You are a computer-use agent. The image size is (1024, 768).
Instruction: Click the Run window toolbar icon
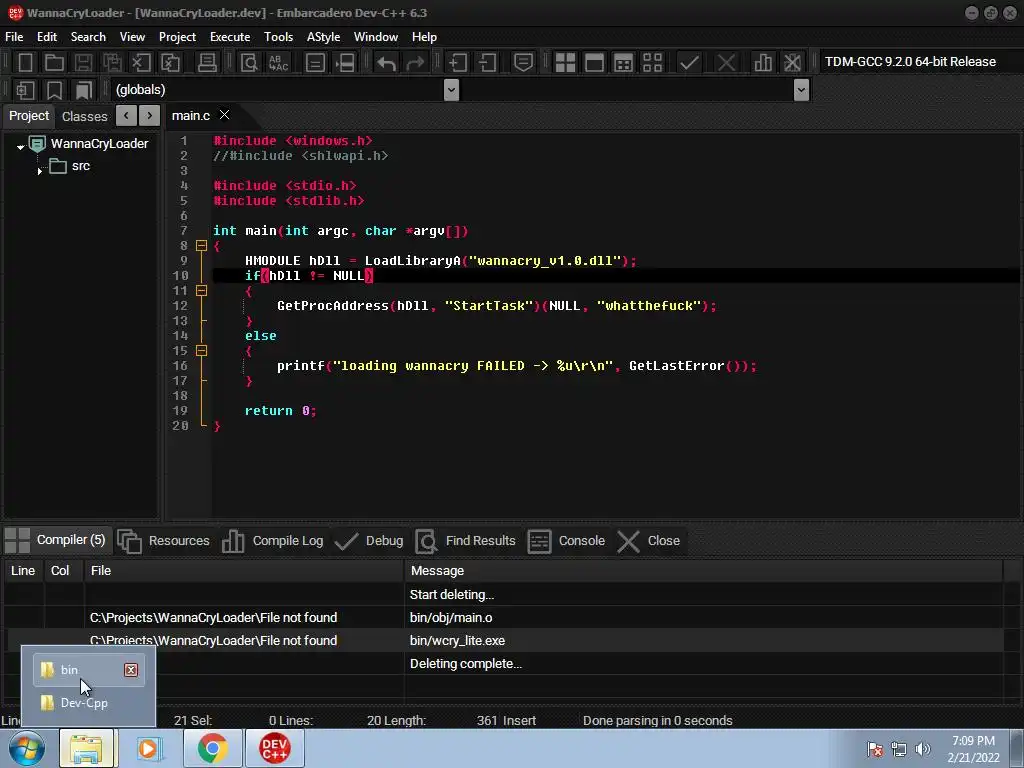pyautogui.click(x=594, y=62)
